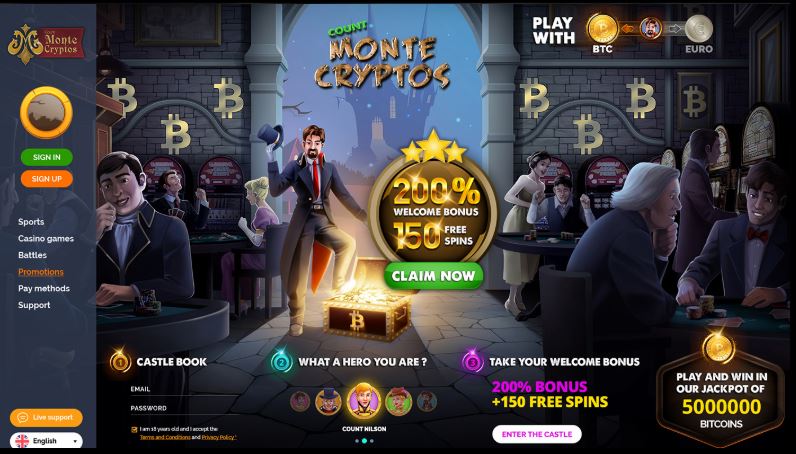The width and height of the screenshot is (796, 454).
Task: Open the Promotions menu item
Action: click(x=41, y=272)
